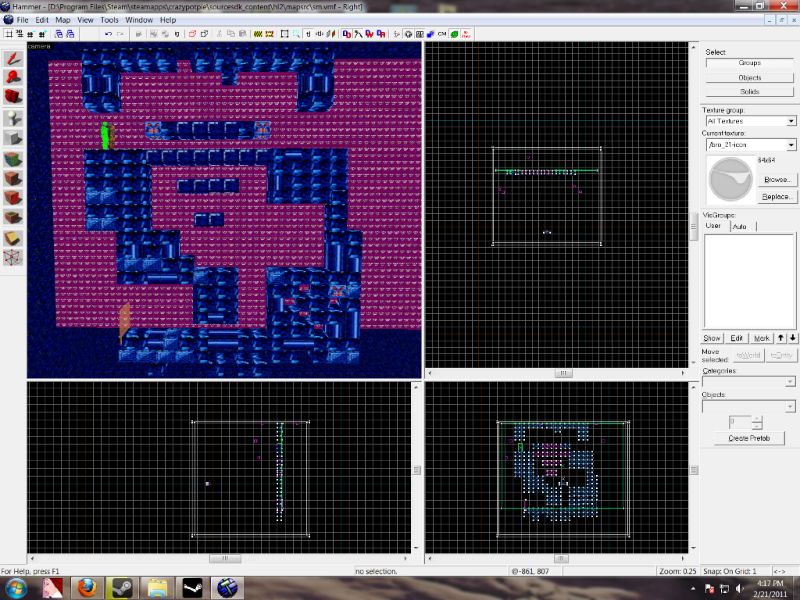
Task: Open the Tools menu
Action: tap(109, 20)
